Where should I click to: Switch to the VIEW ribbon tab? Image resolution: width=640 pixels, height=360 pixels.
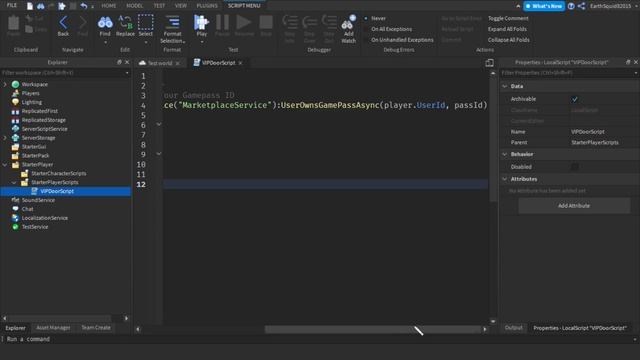(x=180, y=6)
